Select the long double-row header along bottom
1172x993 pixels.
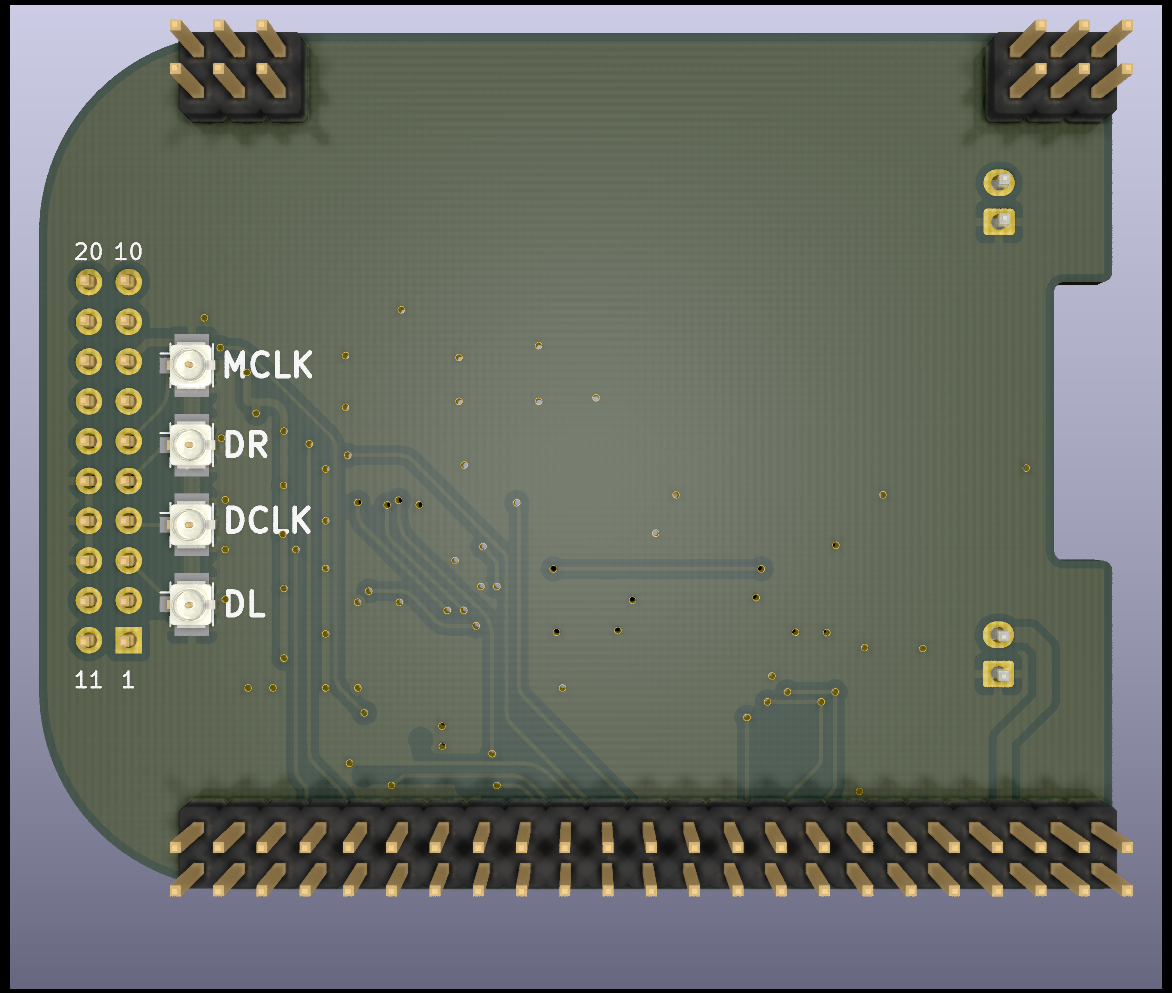tap(650, 850)
